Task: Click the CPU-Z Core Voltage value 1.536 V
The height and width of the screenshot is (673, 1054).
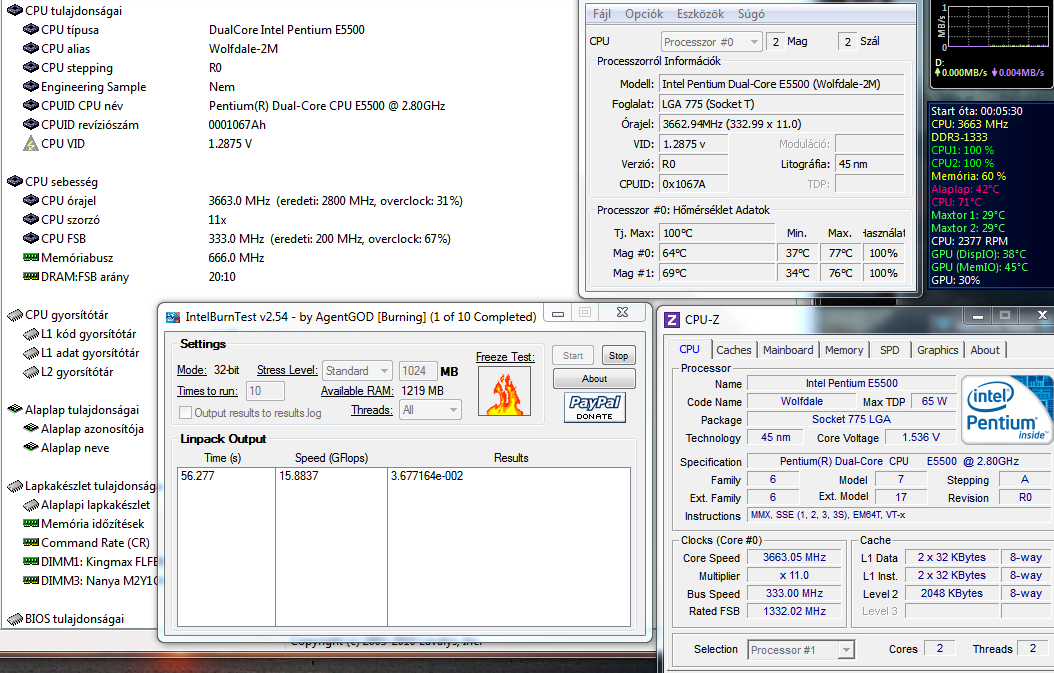Action: (x=920, y=437)
